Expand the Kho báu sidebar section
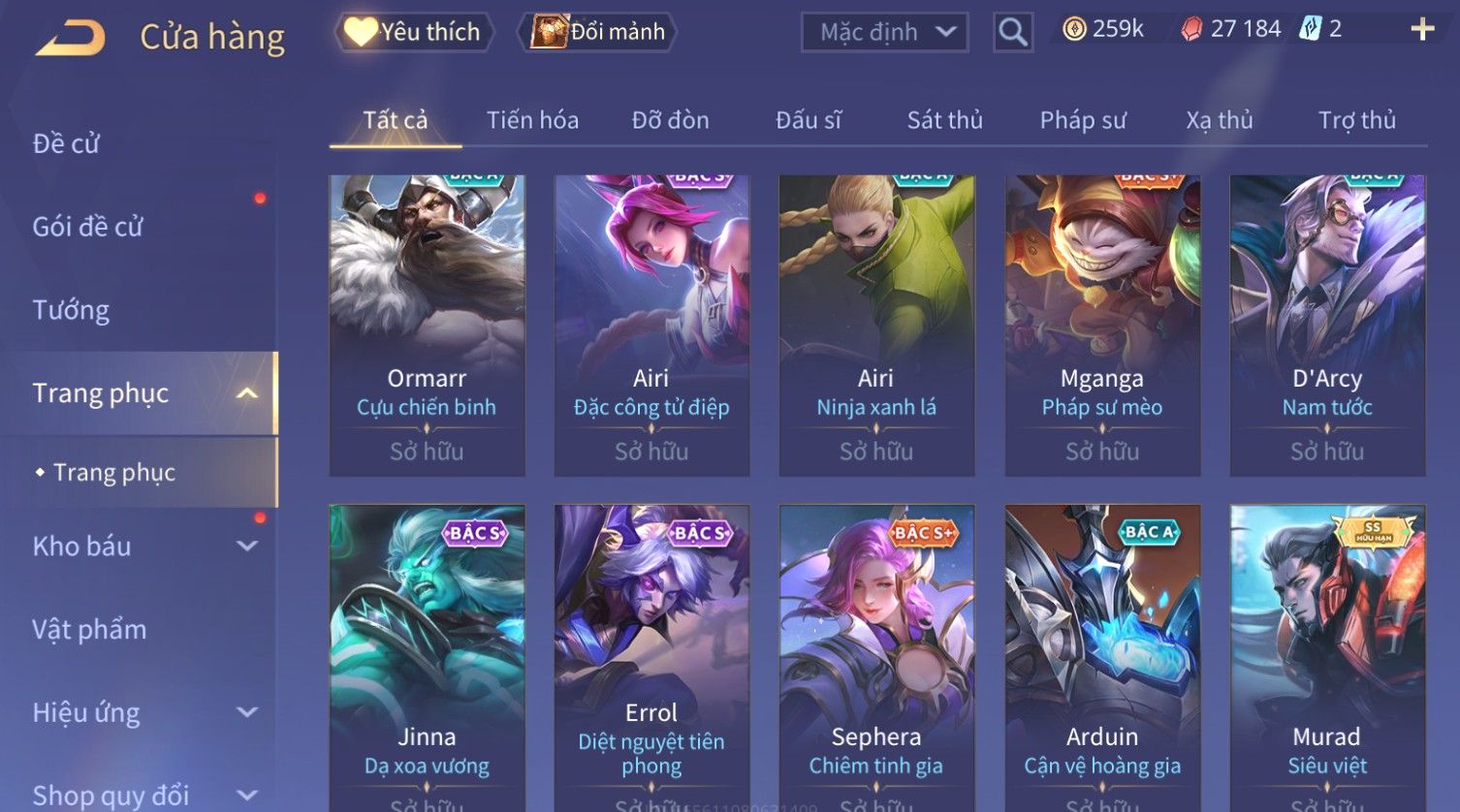The height and width of the screenshot is (812, 1460). 247,547
